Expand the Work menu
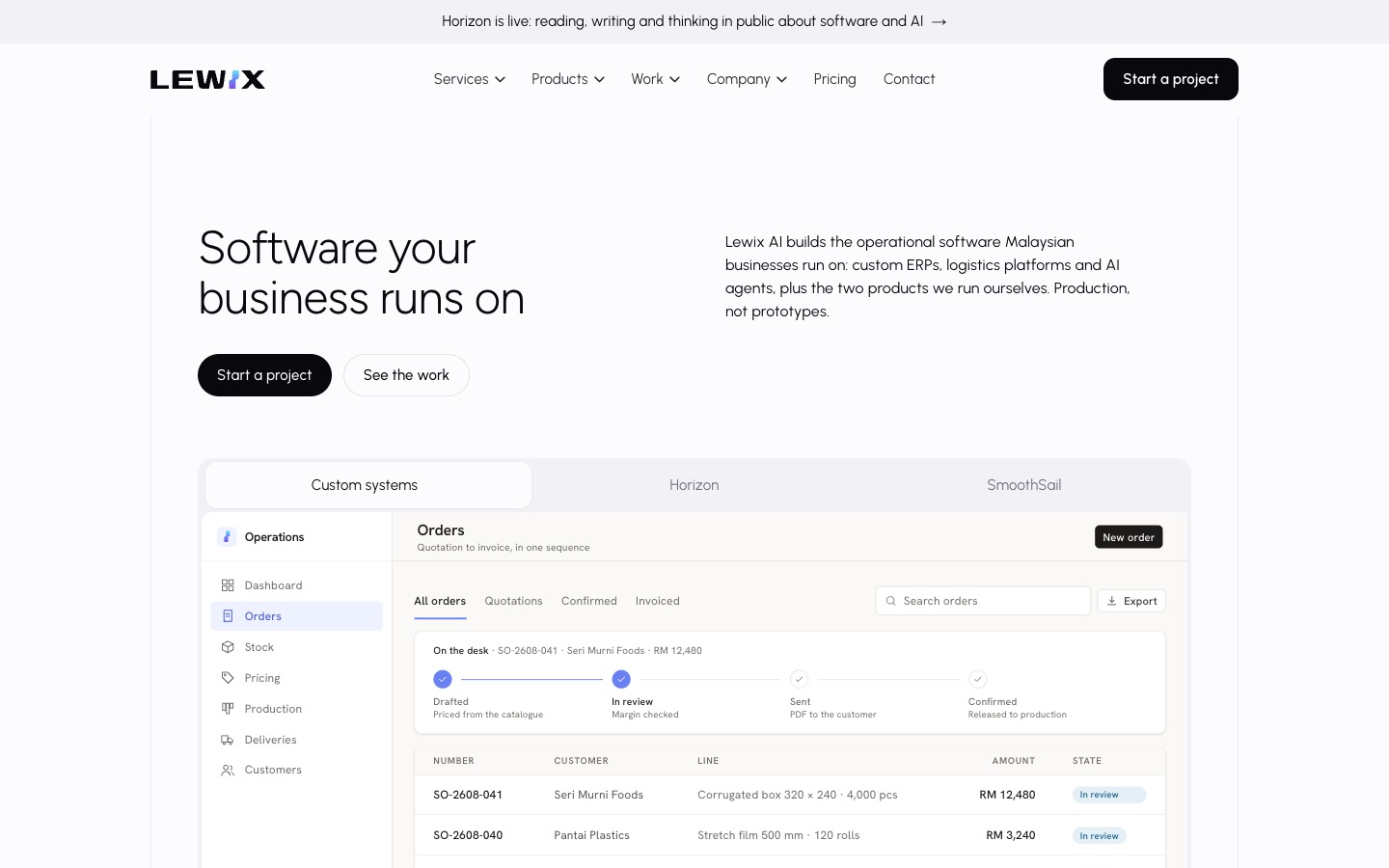This screenshot has width=1389, height=868. coord(656,79)
